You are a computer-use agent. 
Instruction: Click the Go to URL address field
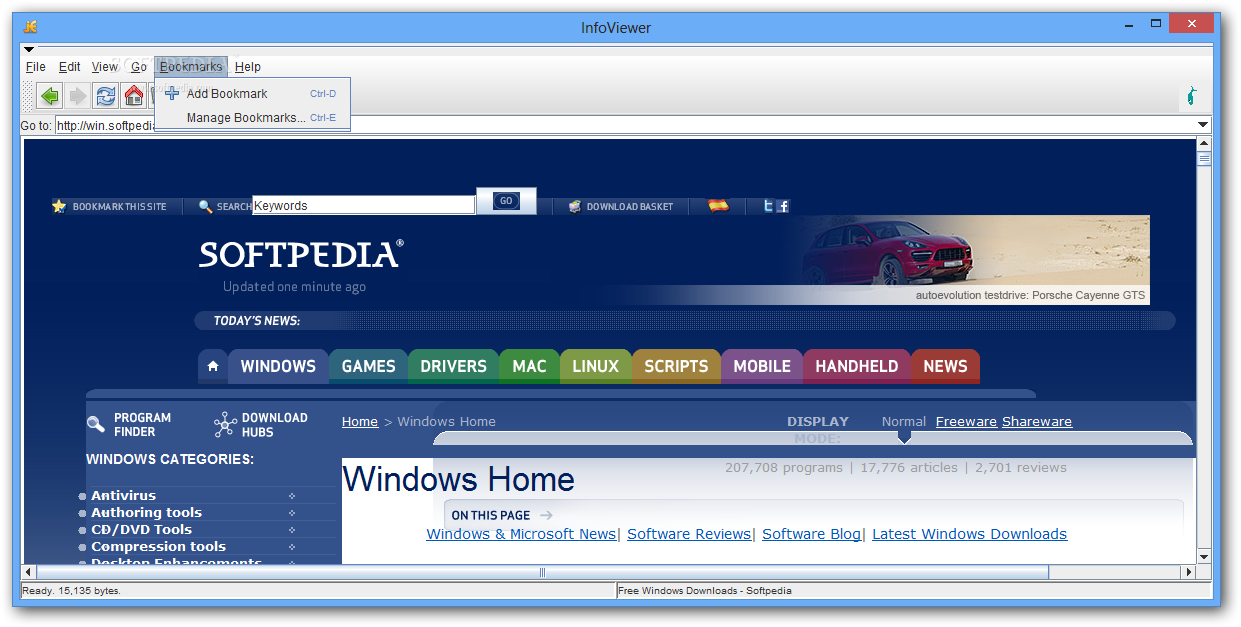click(624, 125)
